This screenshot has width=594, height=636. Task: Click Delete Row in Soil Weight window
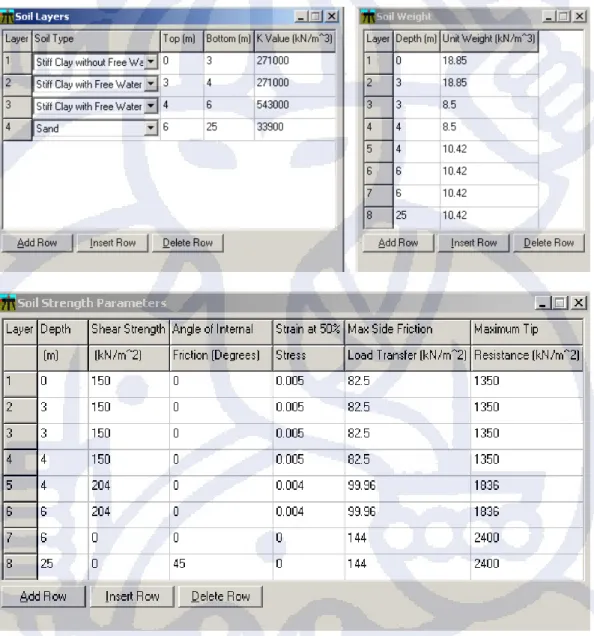[x=549, y=243]
